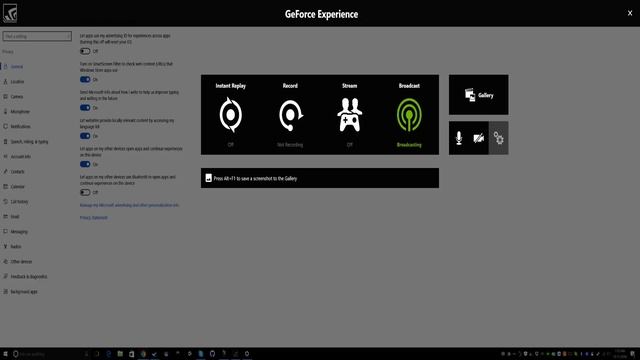
Task: Click the Find a setting search box
Action: pos(37,36)
